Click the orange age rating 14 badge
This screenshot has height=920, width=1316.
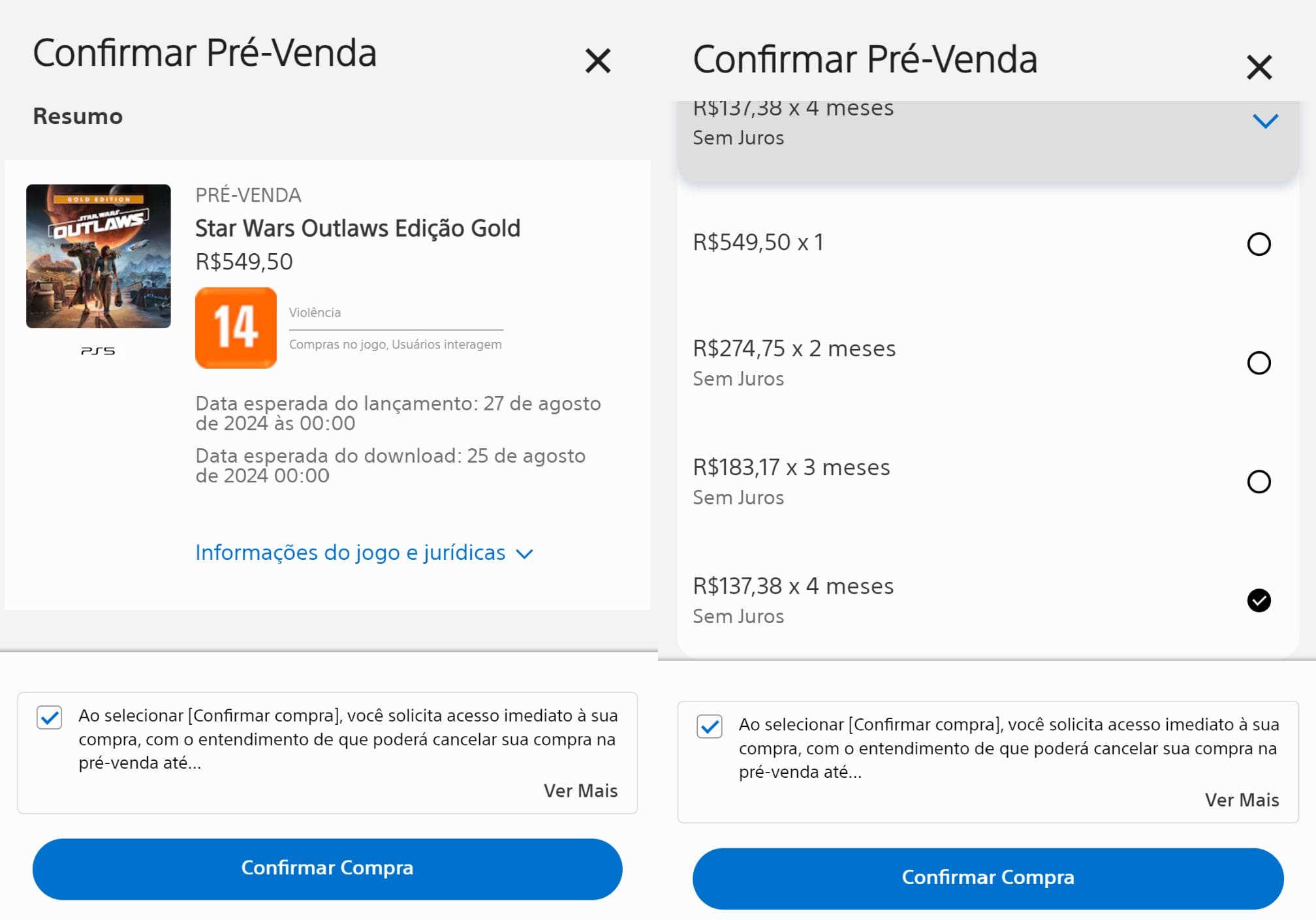click(236, 328)
